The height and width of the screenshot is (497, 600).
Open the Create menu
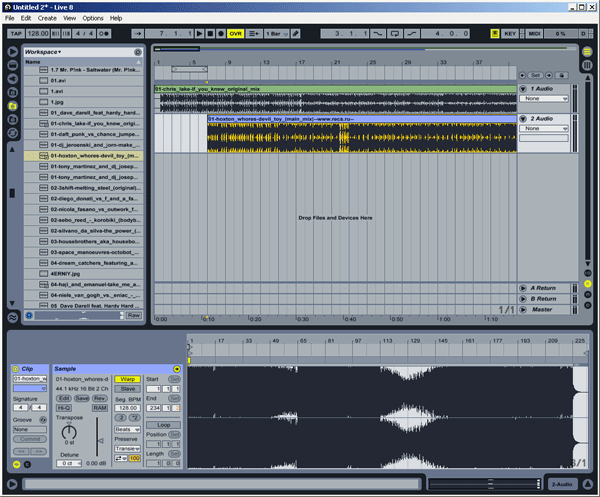point(46,18)
